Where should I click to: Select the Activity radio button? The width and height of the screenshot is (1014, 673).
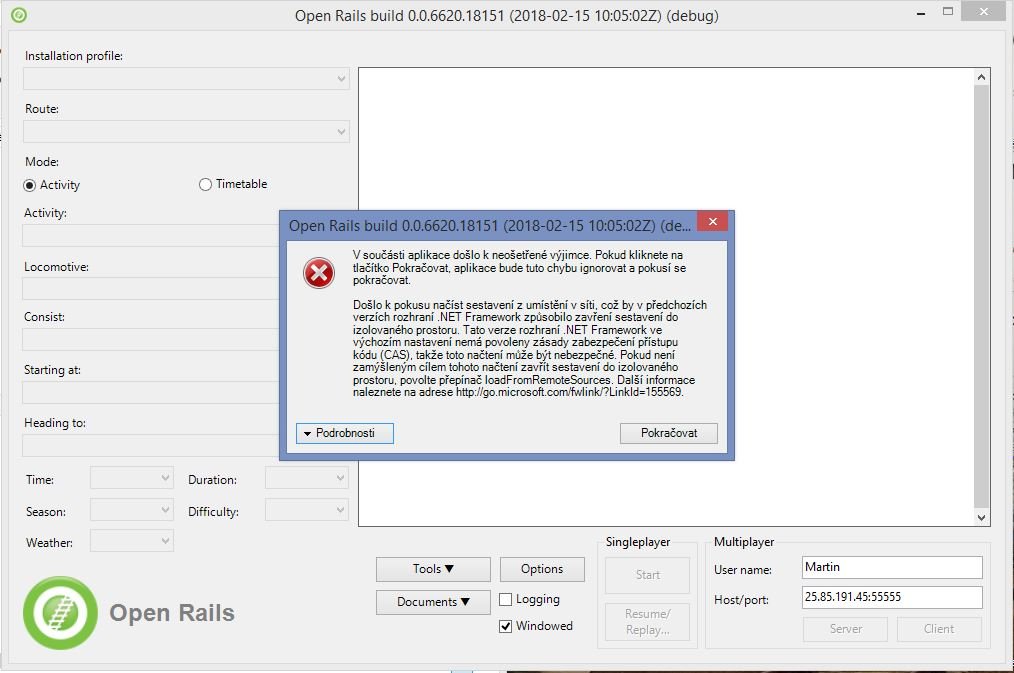click(30, 185)
